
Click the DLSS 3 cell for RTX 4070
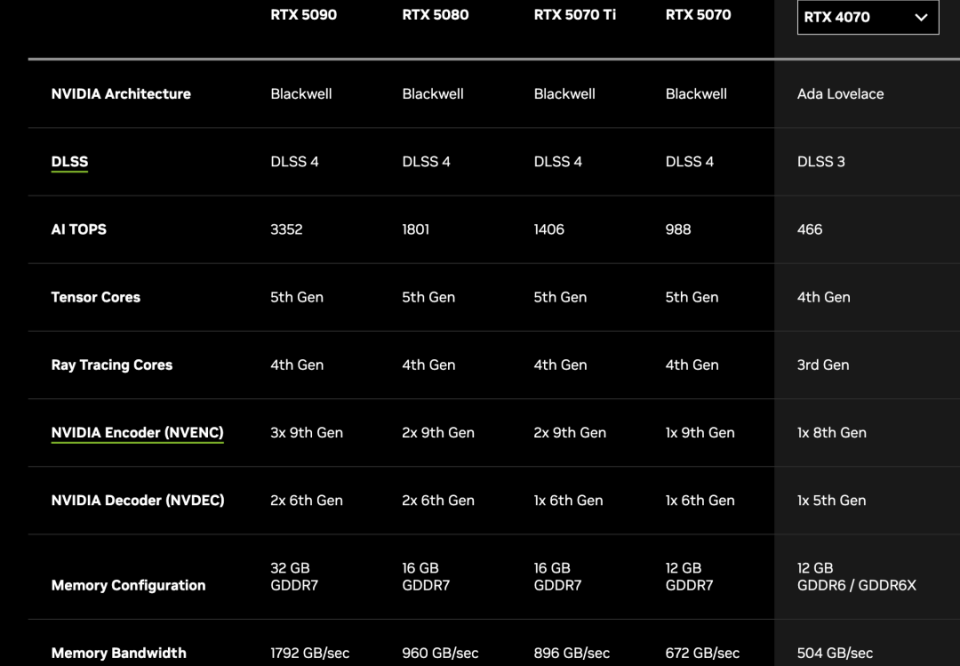click(x=821, y=161)
